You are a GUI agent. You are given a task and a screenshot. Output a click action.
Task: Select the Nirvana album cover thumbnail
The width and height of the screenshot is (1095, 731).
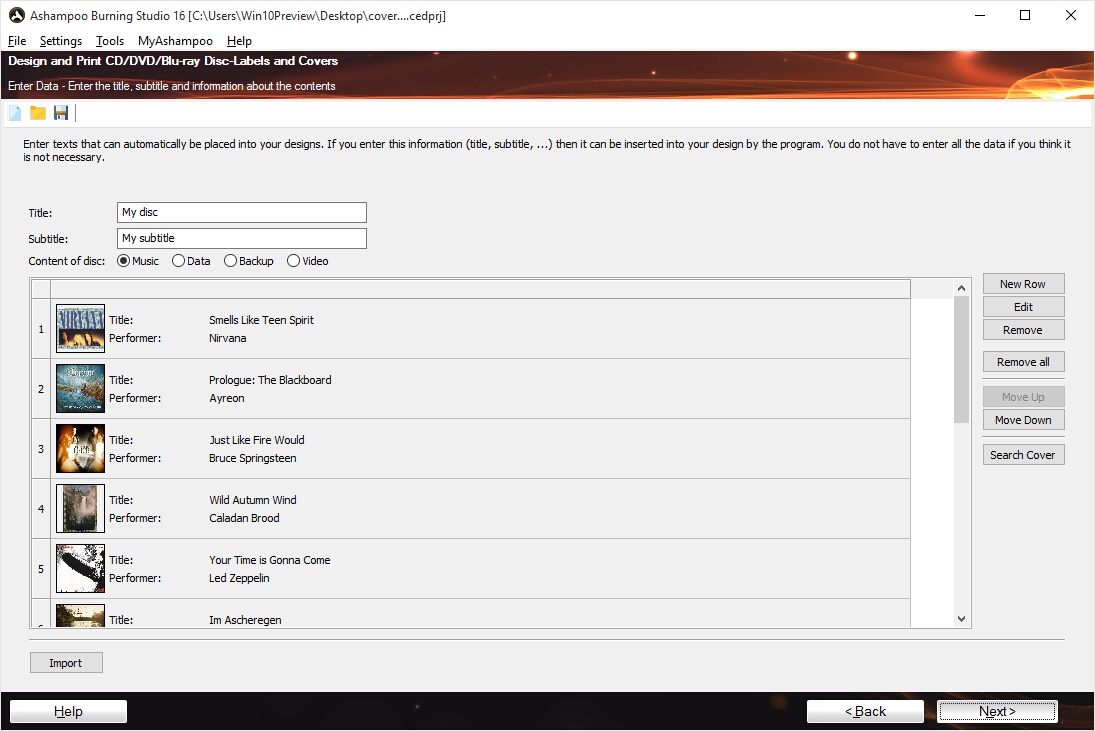tap(80, 329)
